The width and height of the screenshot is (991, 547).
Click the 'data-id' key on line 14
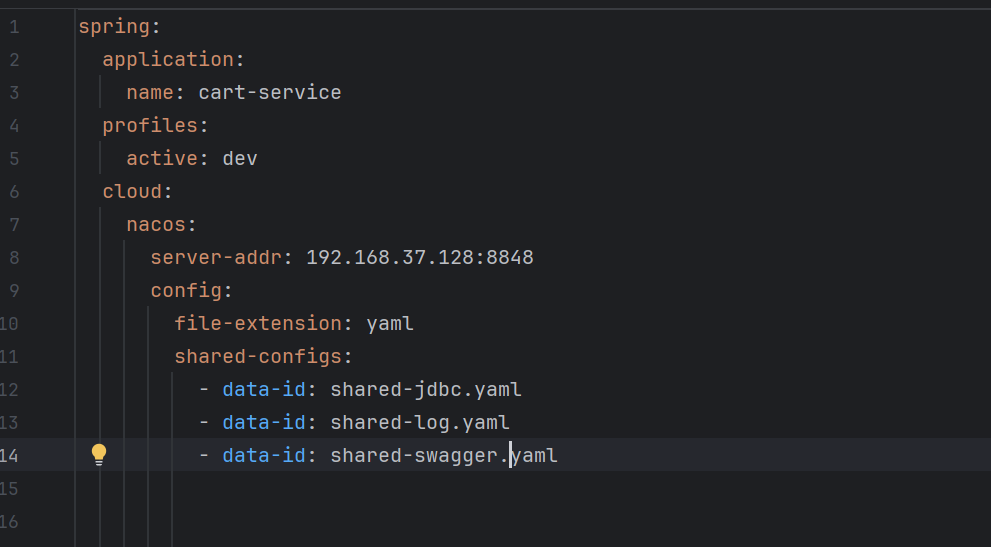click(x=264, y=455)
